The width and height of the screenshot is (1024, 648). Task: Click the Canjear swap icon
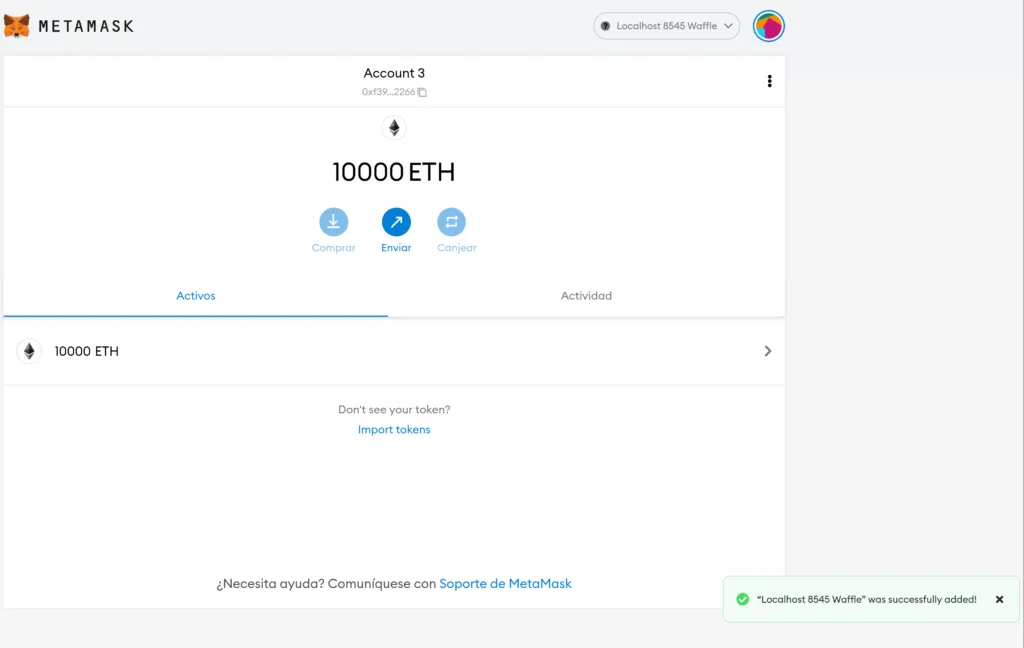(451, 222)
